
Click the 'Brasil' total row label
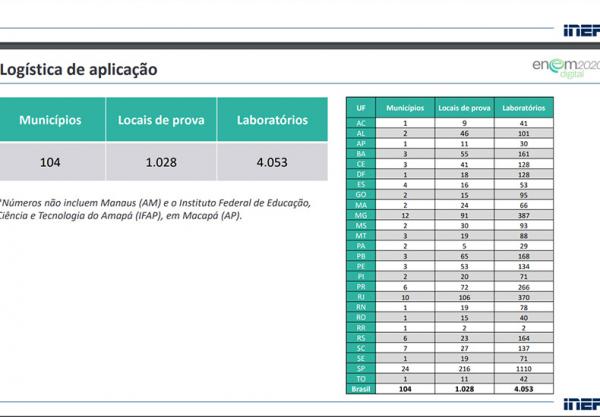pyautogui.click(x=361, y=389)
